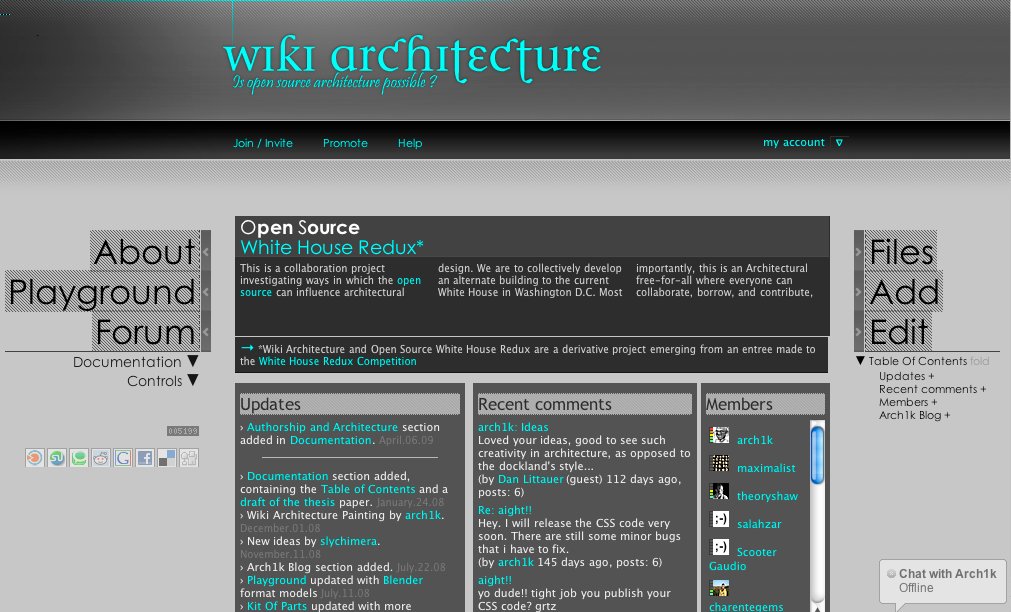Viewport: 1011px width, 612px height.
Task: Click the Google bookmark icon
Action: pyautogui.click(x=123, y=458)
